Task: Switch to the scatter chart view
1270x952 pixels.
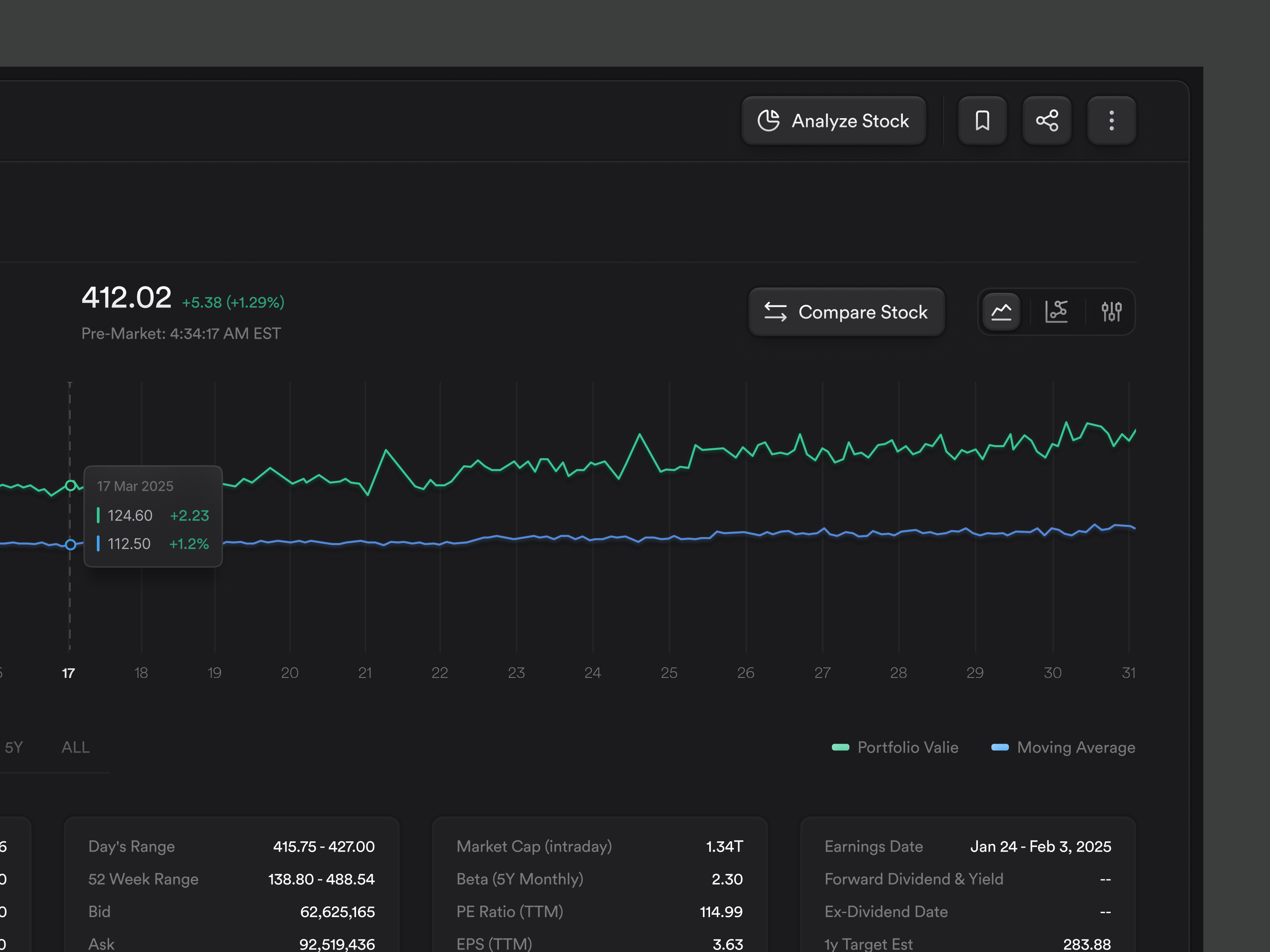Action: [1057, 312]
